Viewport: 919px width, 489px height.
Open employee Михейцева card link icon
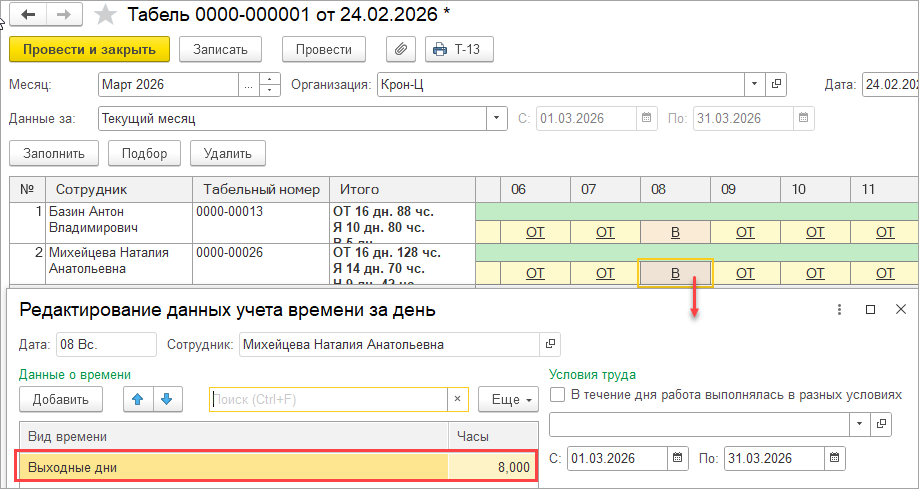[x=549, y=344]
